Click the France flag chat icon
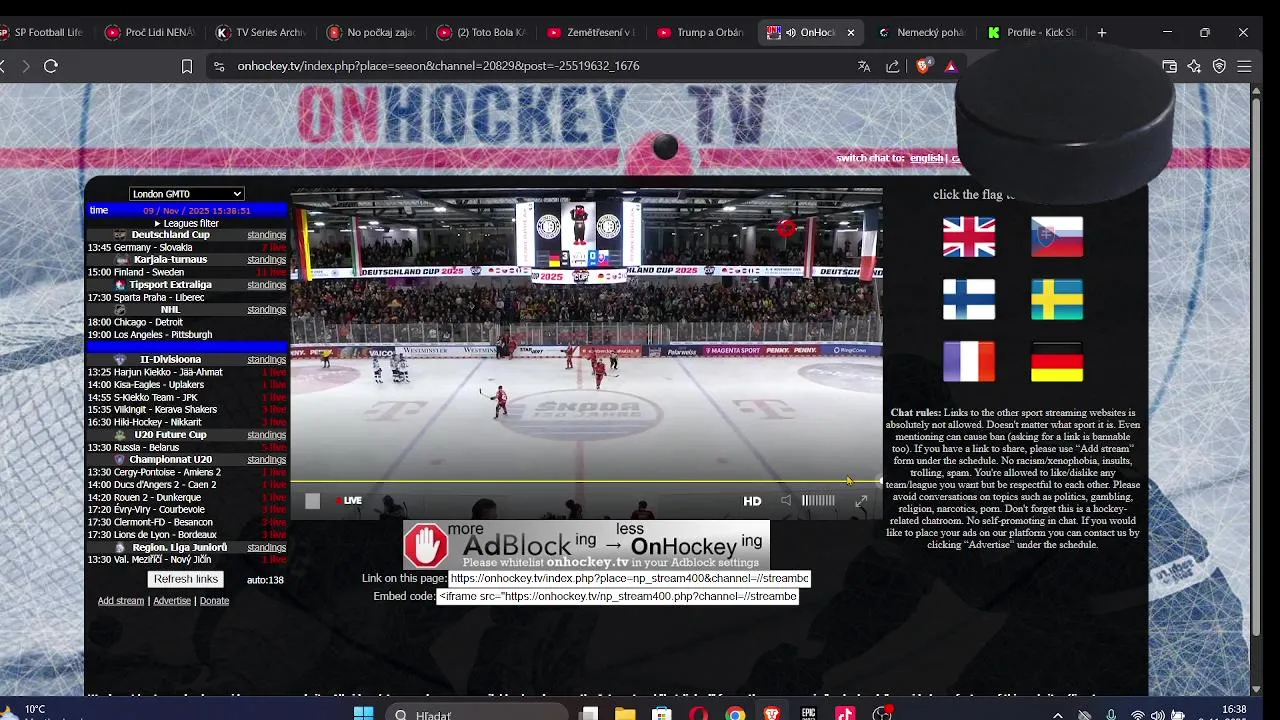Viewport: 1280px width, 720px height. [969, 362]
